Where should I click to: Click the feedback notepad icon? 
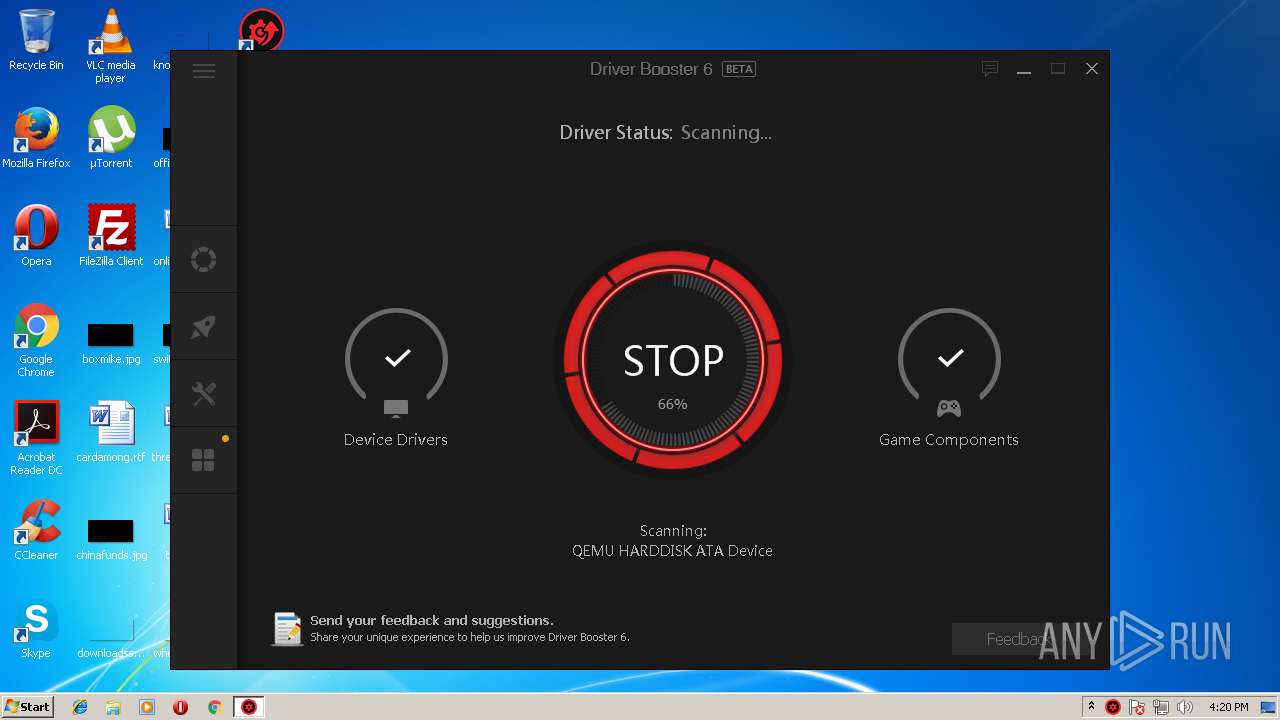click(x=287, y=629)
